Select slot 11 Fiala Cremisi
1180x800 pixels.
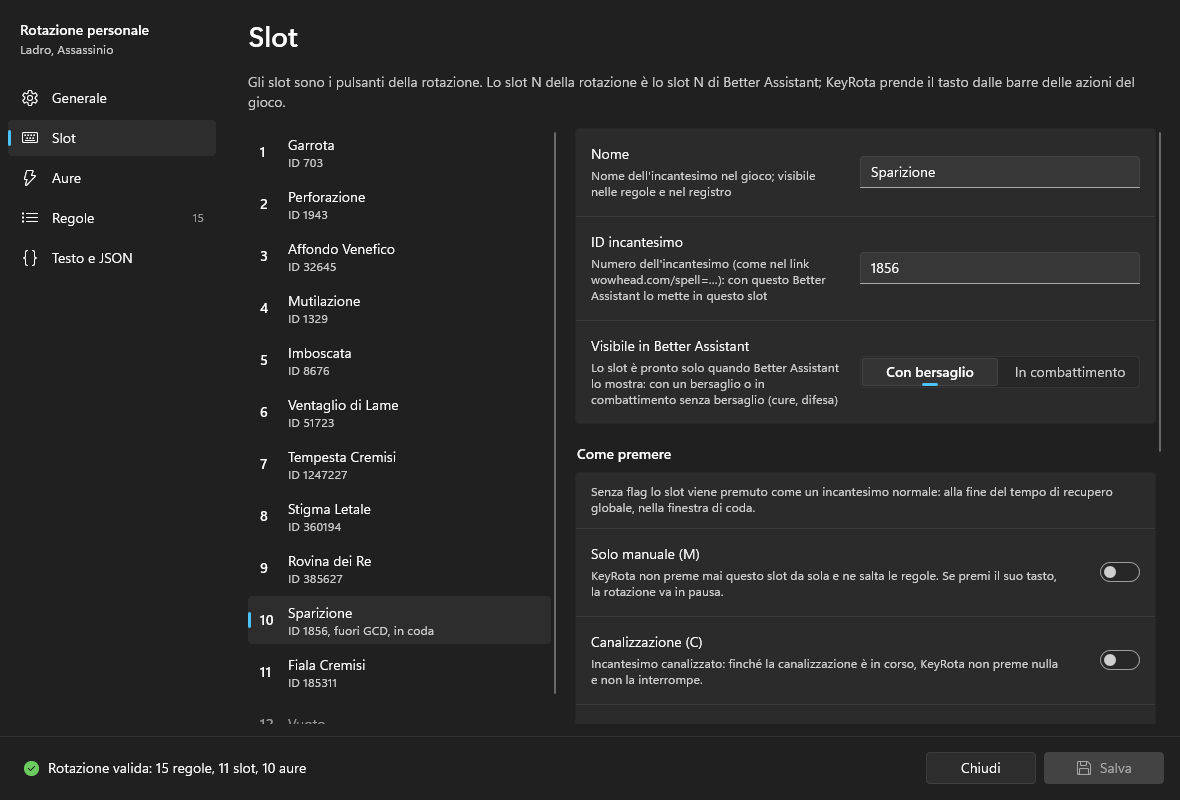[x=399, y=672]
